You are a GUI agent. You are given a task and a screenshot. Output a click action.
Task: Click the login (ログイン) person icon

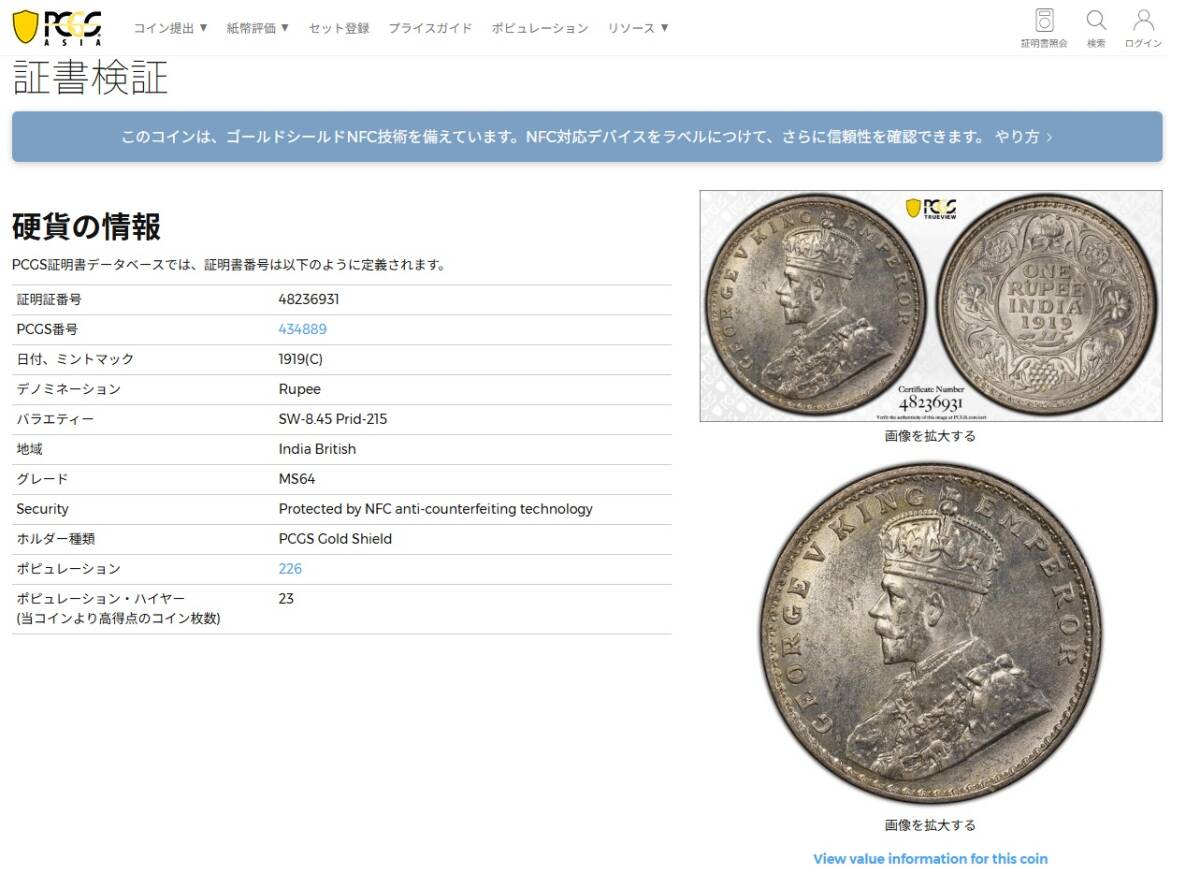(1143, 20)
